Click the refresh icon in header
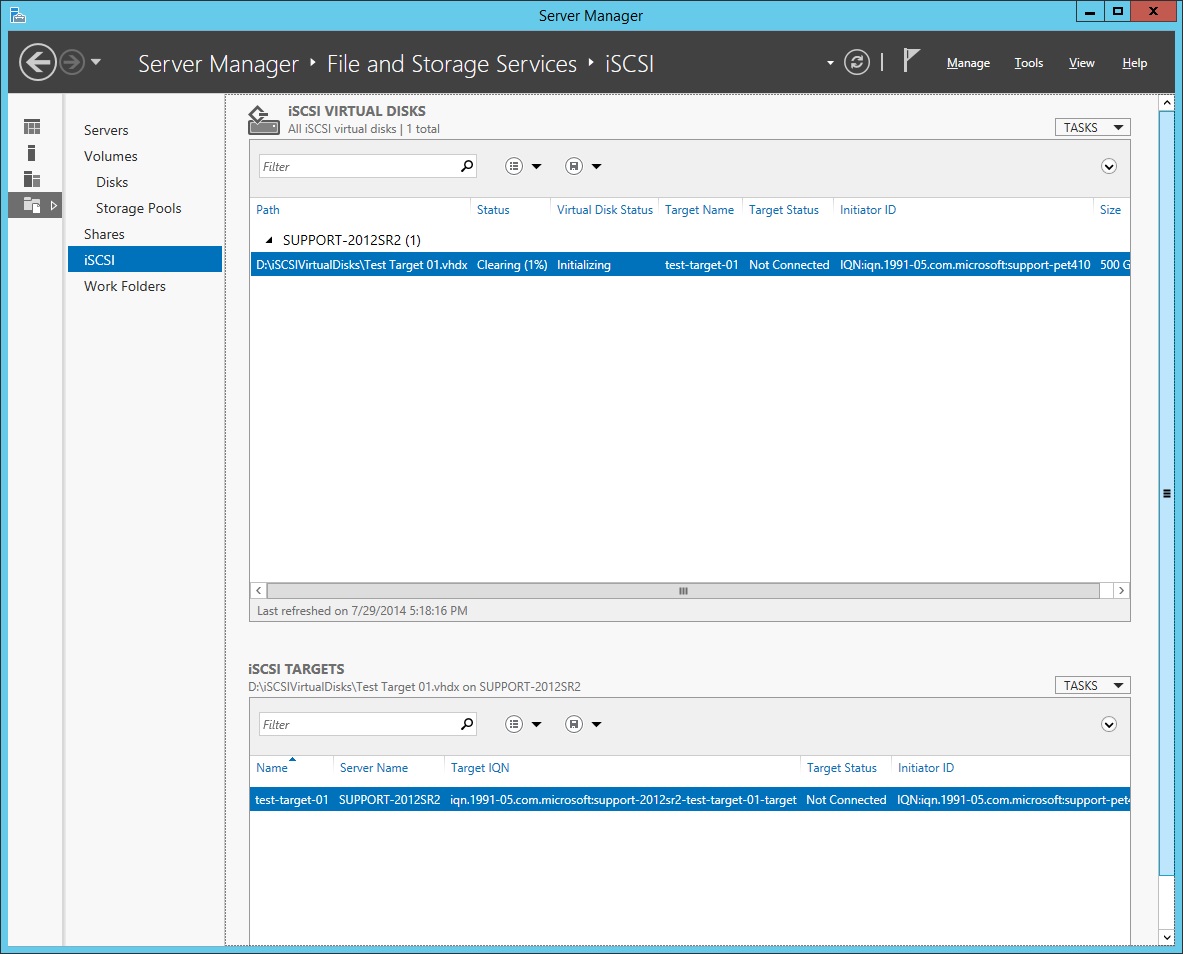 point(857,63)
